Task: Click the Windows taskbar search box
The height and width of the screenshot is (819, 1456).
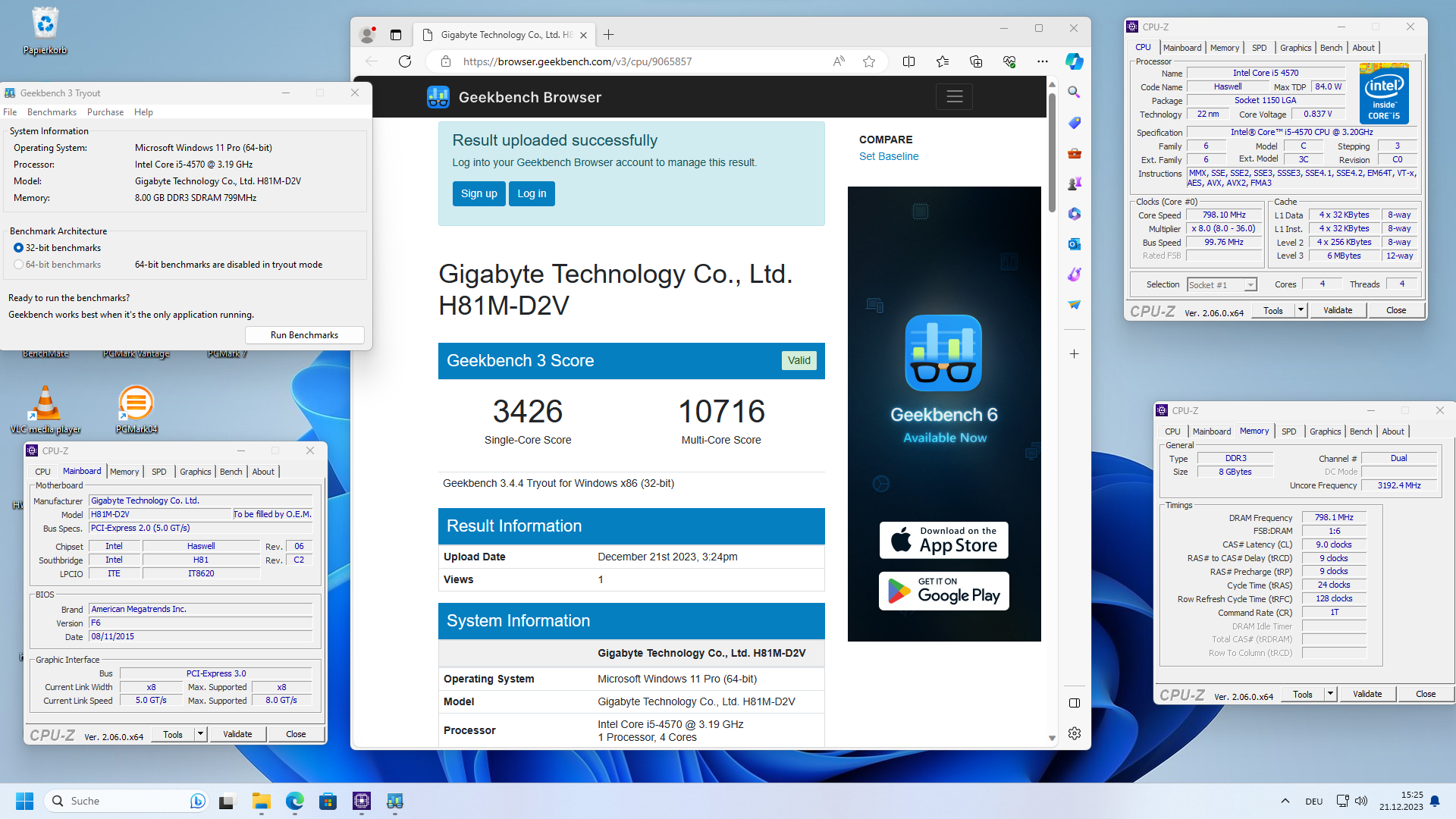Action: (126, 801)
